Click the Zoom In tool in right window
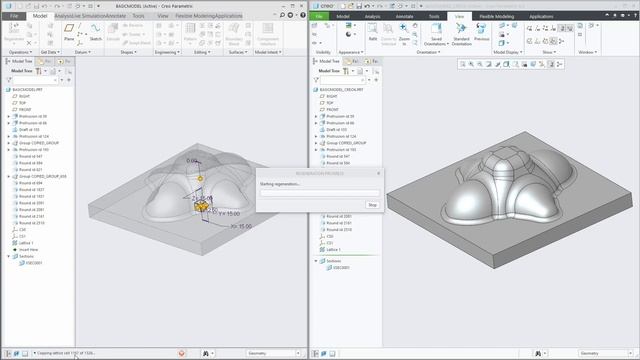The height and width of the screenshot is (360, 640). coord(404,34)
